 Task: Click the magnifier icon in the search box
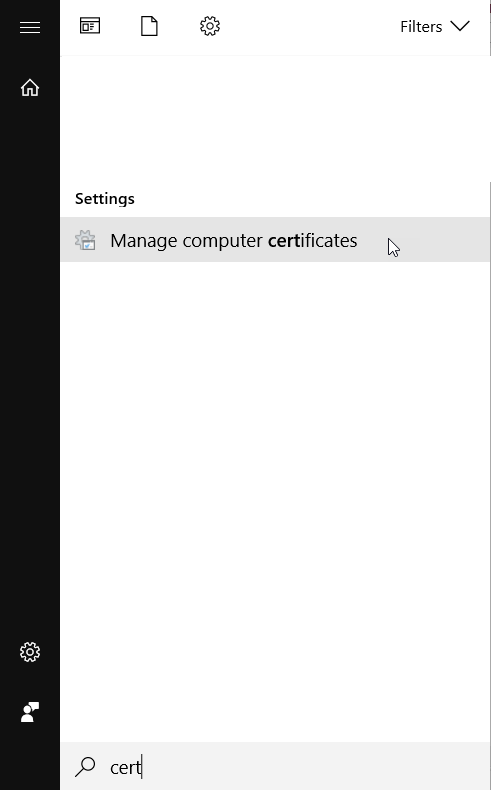(85, 766)
